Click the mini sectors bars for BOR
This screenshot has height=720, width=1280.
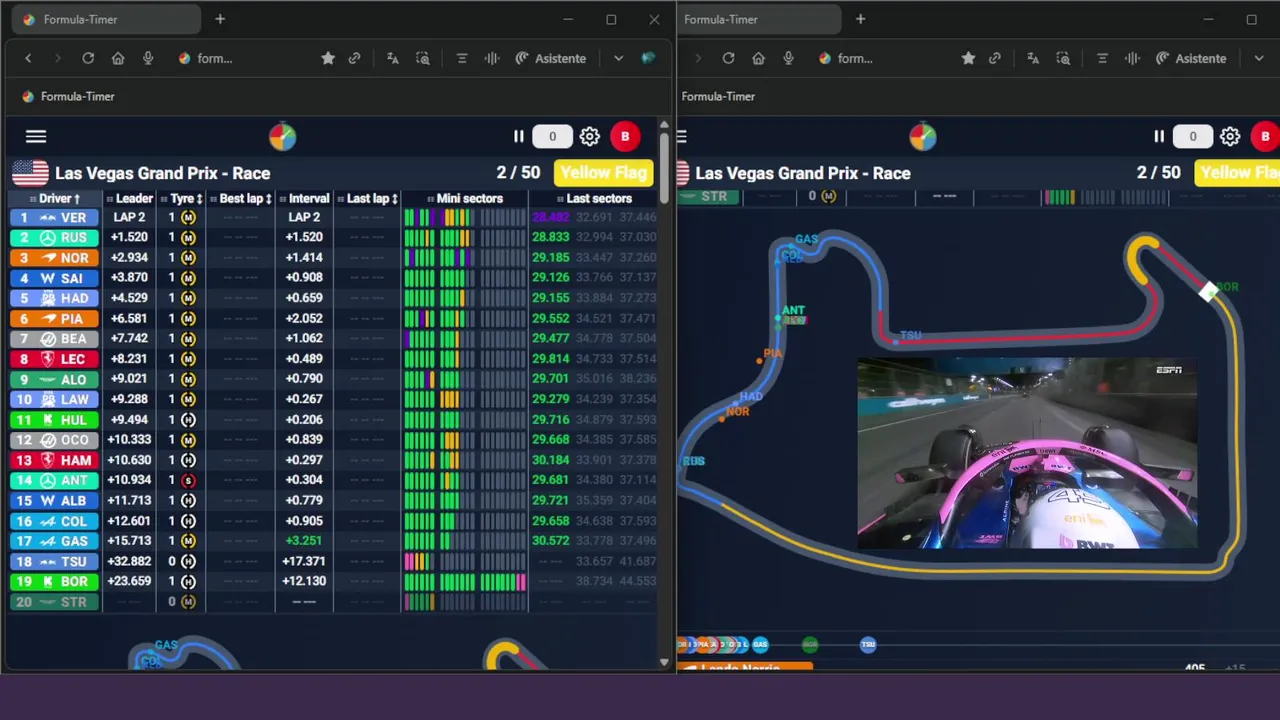(465, 581)
